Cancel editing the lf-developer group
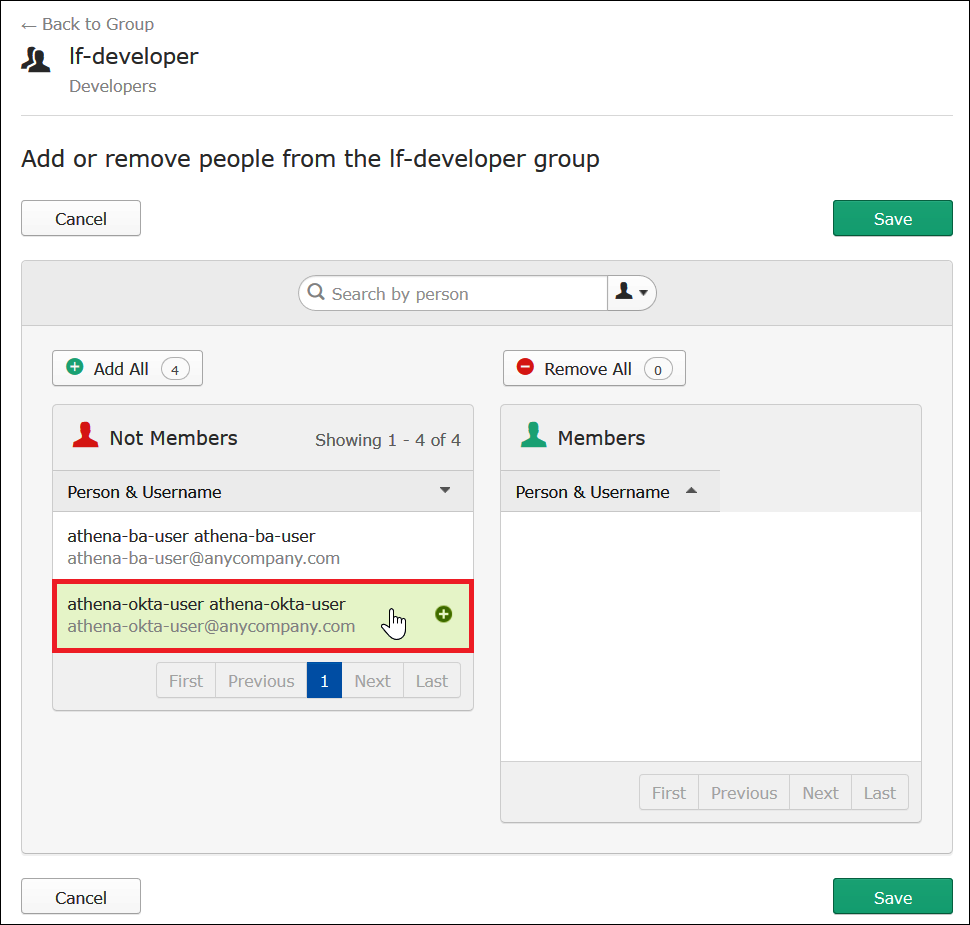Screen dimensions: 970x925 [80, 218]
